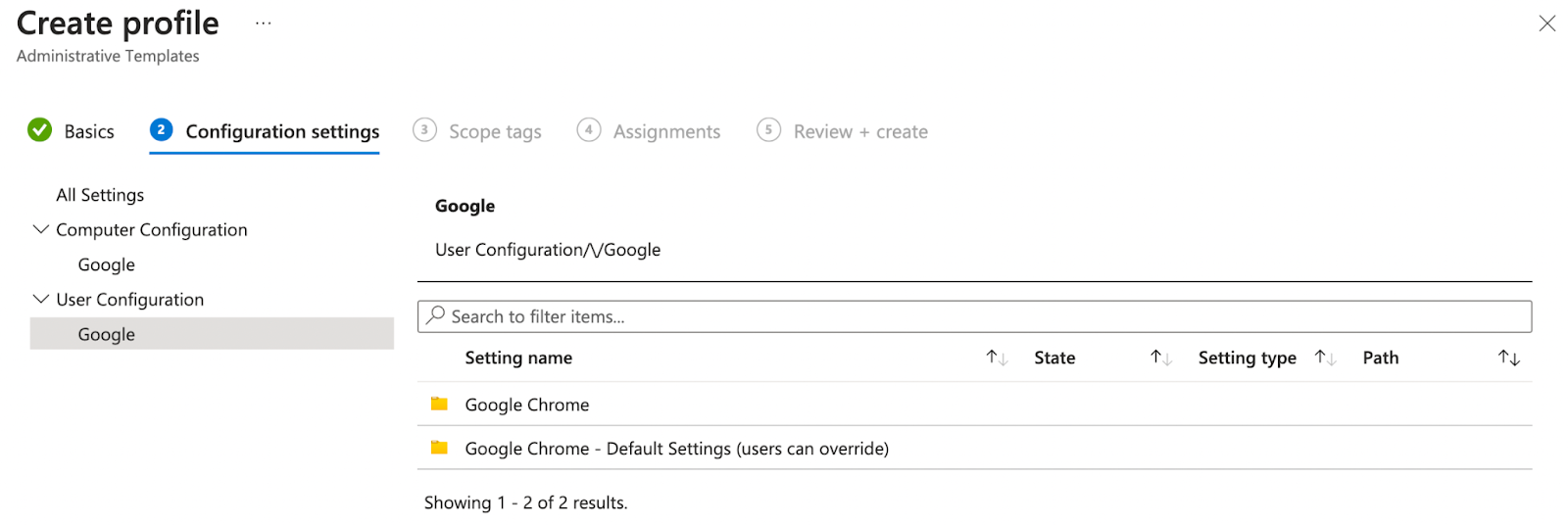Open the Review + create step
1568x525 pixels.
pos(860,131)
